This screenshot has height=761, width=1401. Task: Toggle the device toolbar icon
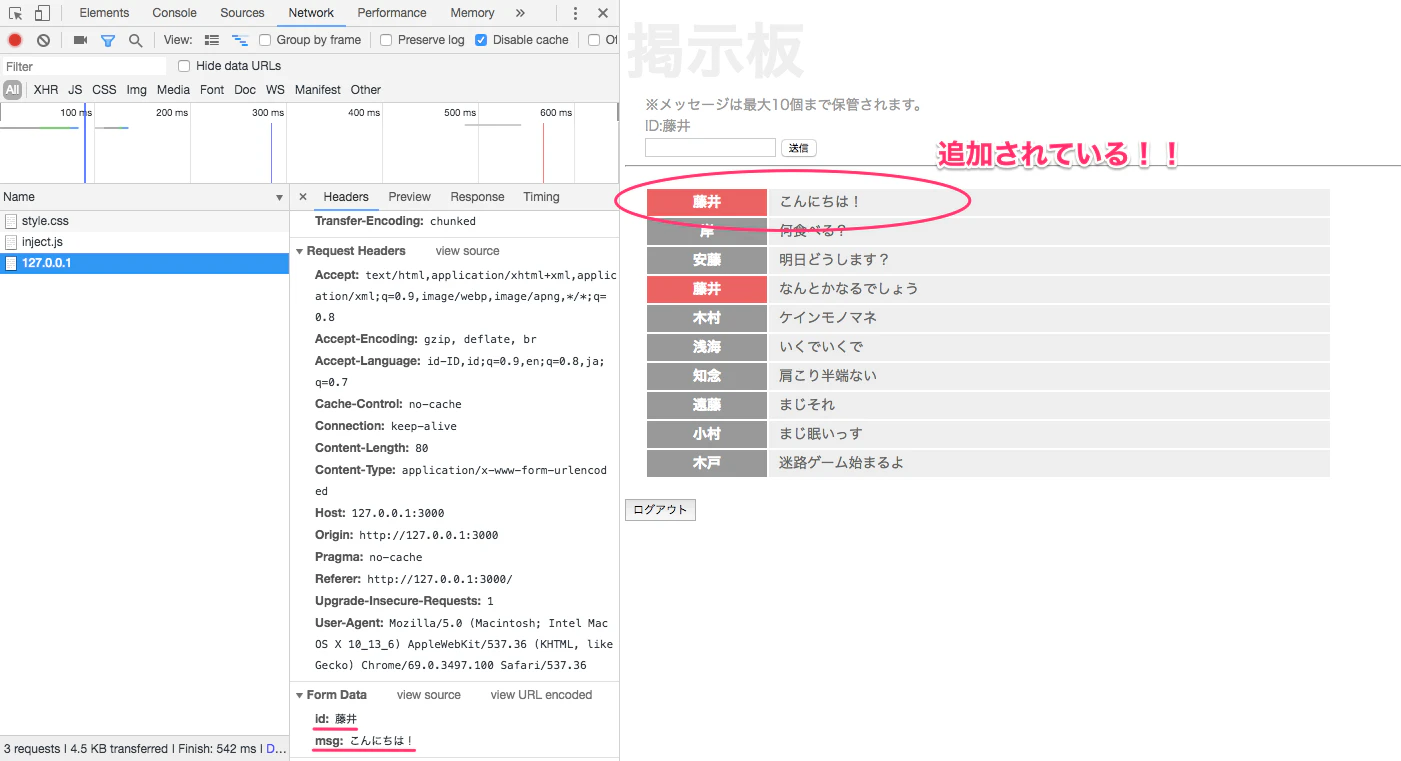pos(42,13)
